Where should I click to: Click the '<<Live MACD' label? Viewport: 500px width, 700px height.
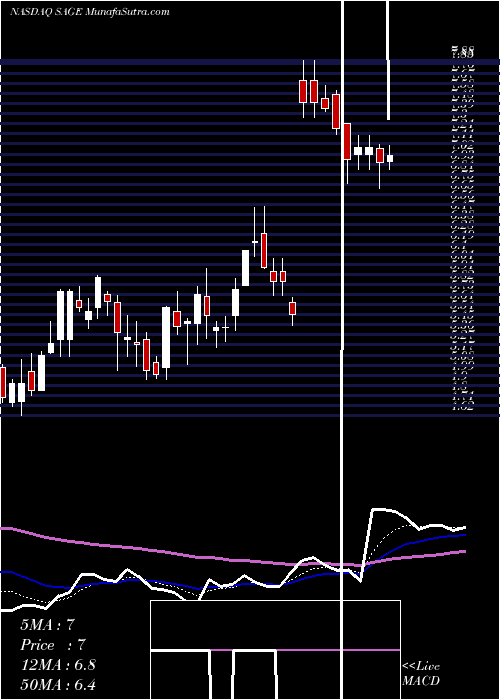coord(421,674)
